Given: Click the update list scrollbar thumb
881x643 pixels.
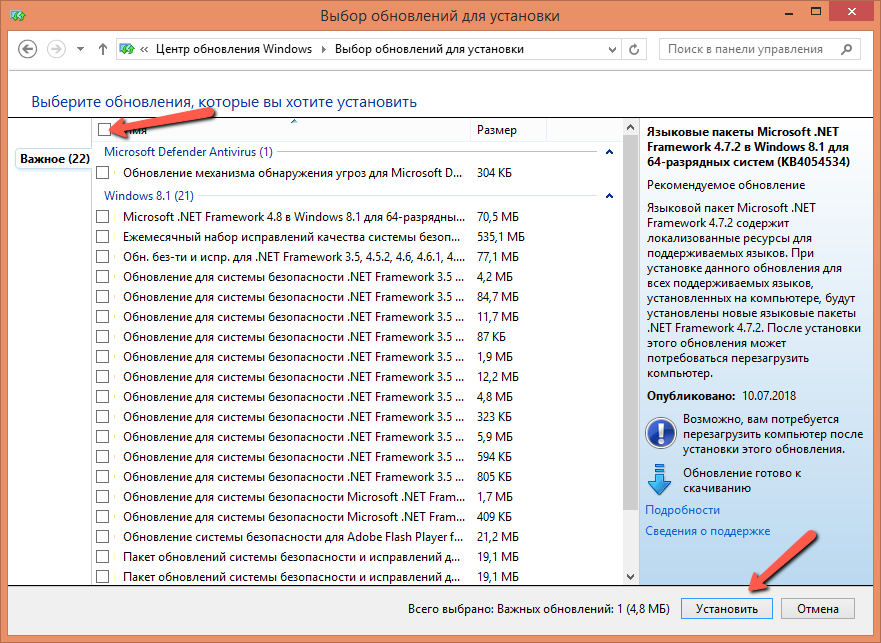Looking at the screenshot, I should [630, 322].
